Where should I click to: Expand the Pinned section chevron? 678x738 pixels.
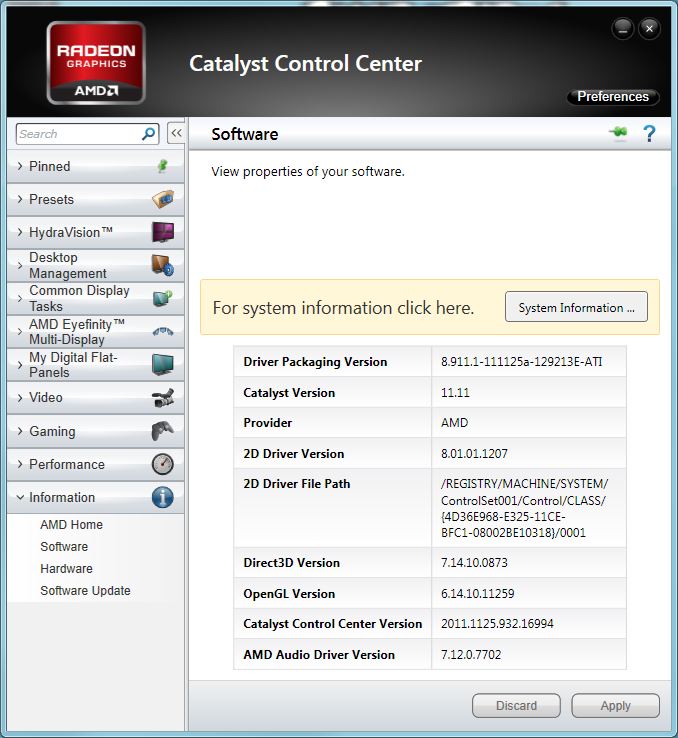(x=20, y=166)
